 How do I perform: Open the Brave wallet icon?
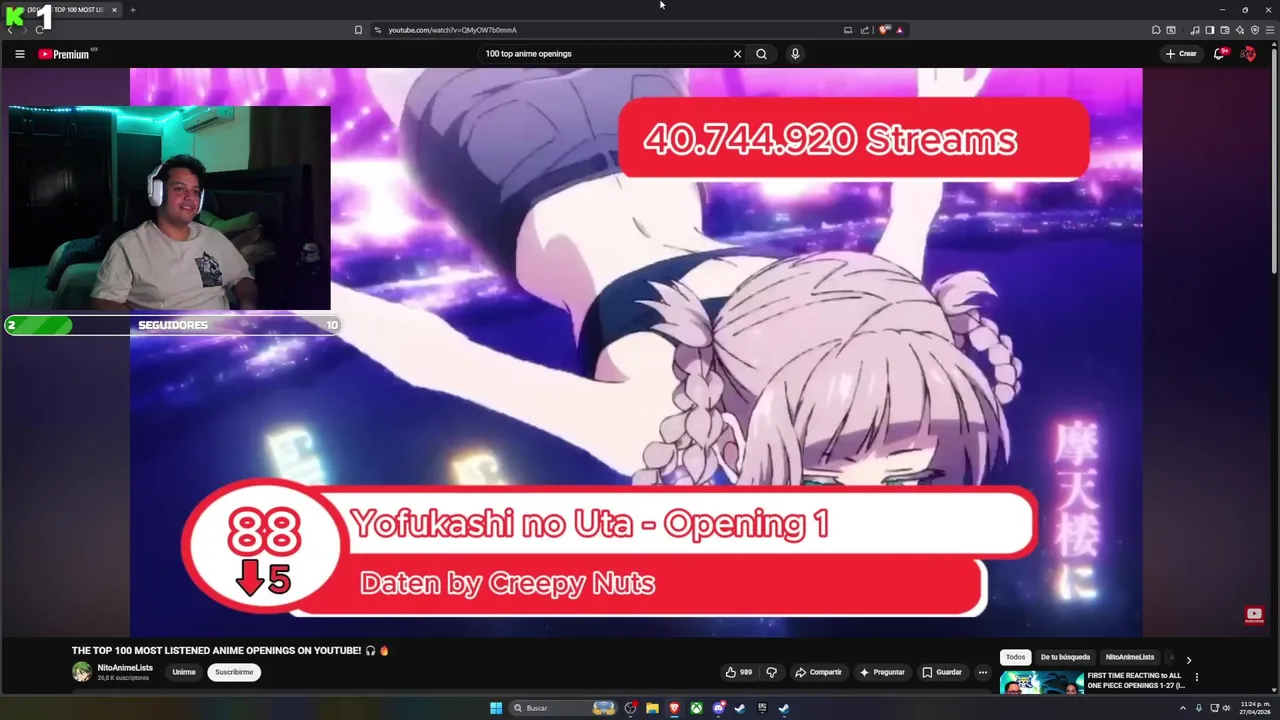click(x=1225, y=30)
